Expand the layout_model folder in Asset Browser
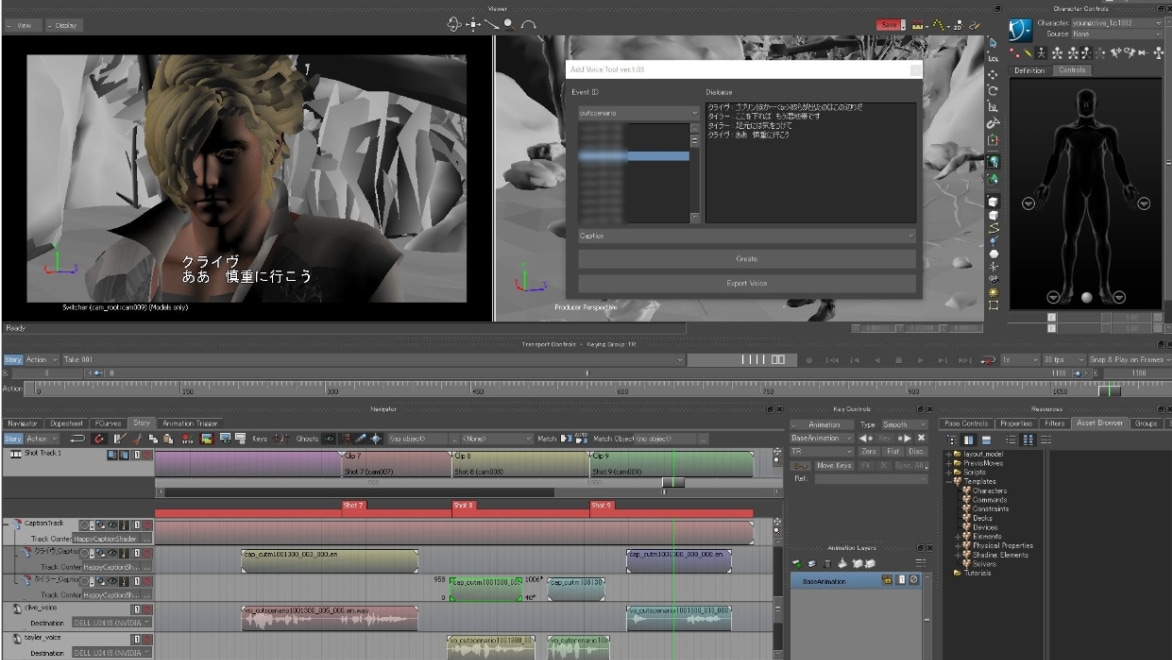1172x660 pixels. [x=949, y=454]
